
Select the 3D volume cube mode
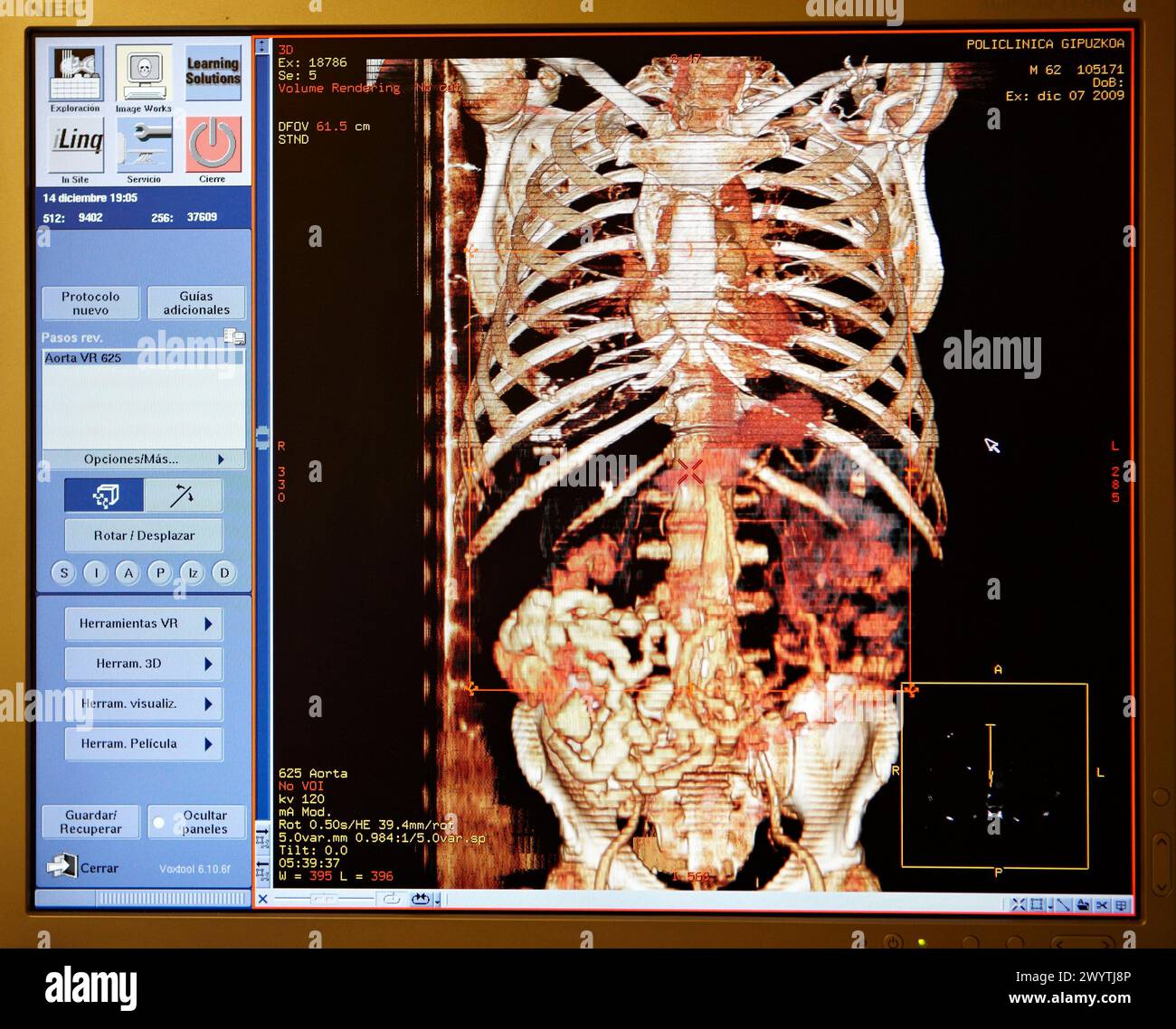click(x=104, y=496)
